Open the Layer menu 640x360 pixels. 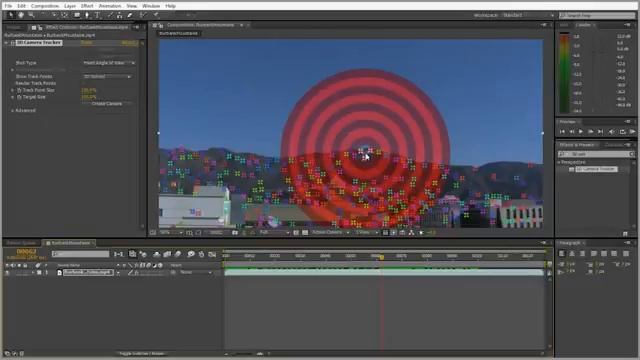click(x=70, y=6)
